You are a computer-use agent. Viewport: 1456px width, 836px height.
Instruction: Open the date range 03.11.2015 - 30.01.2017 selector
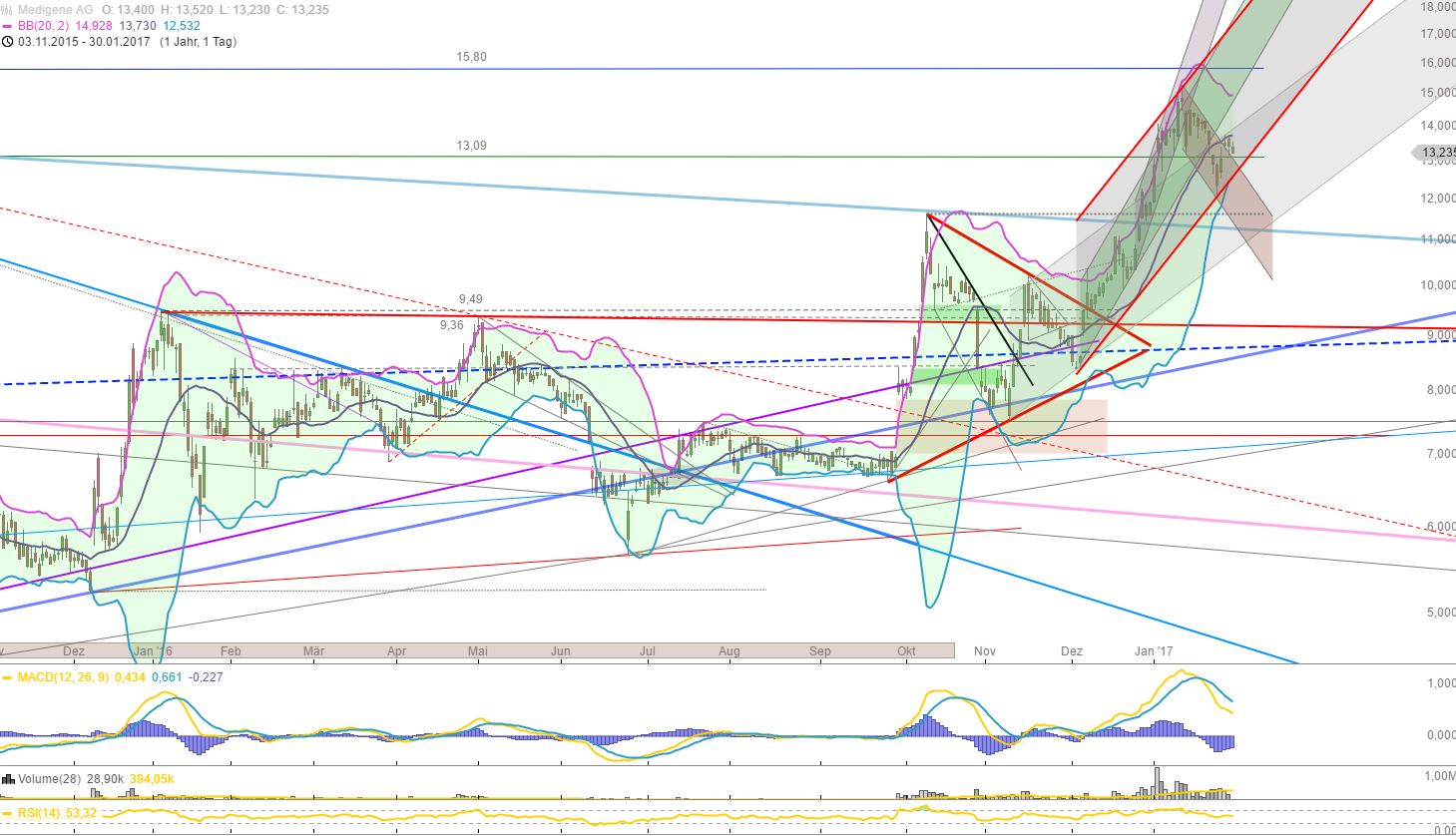83,41
